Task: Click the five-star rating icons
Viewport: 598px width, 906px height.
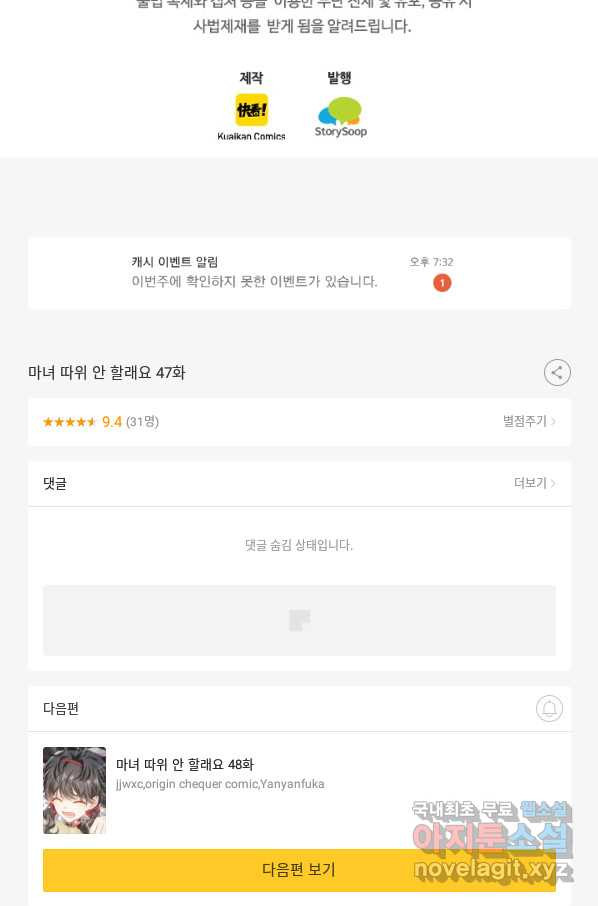Action: click(x=69, y=422)
